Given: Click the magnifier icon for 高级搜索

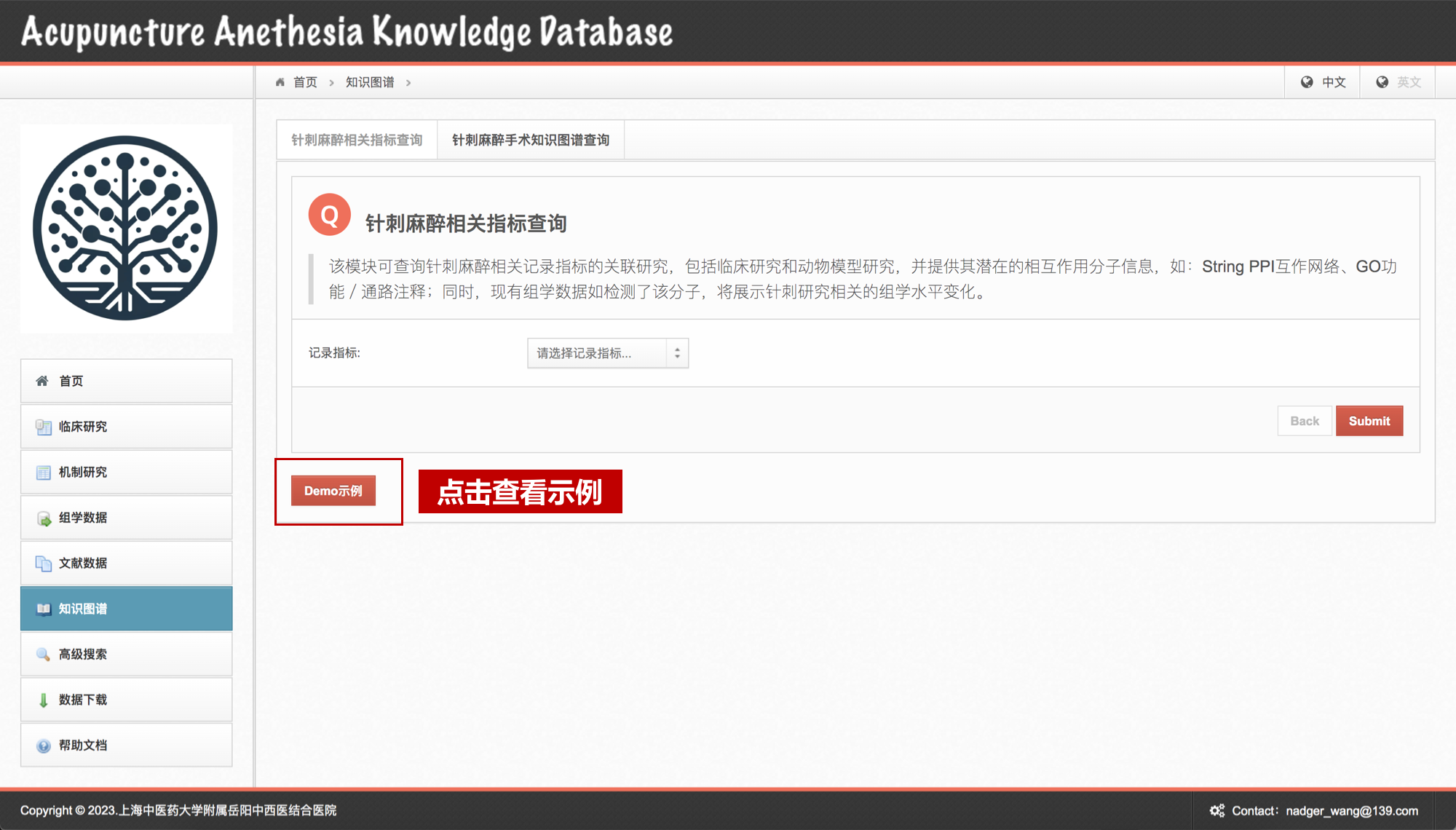Looking at the screenshot, I should click(x=43, y=655).
